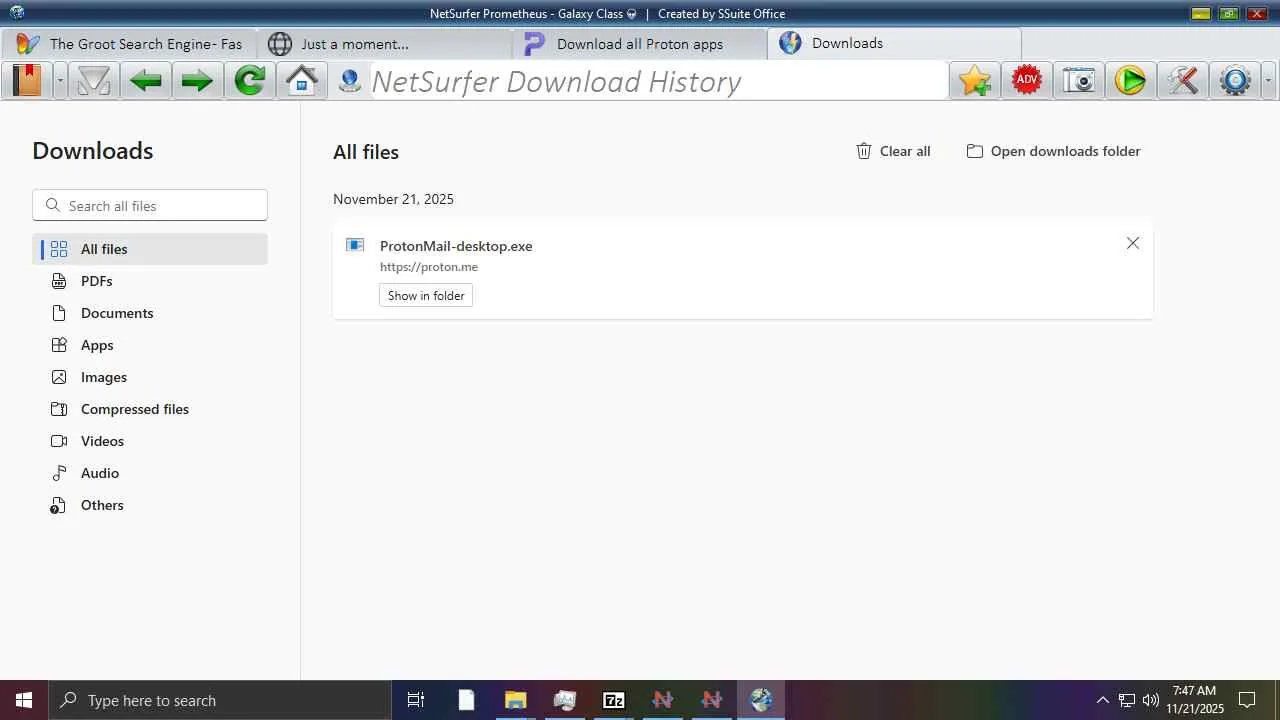Filter downloads by Images
Screen dimensions: 1280x720
(x=150, y=377)
